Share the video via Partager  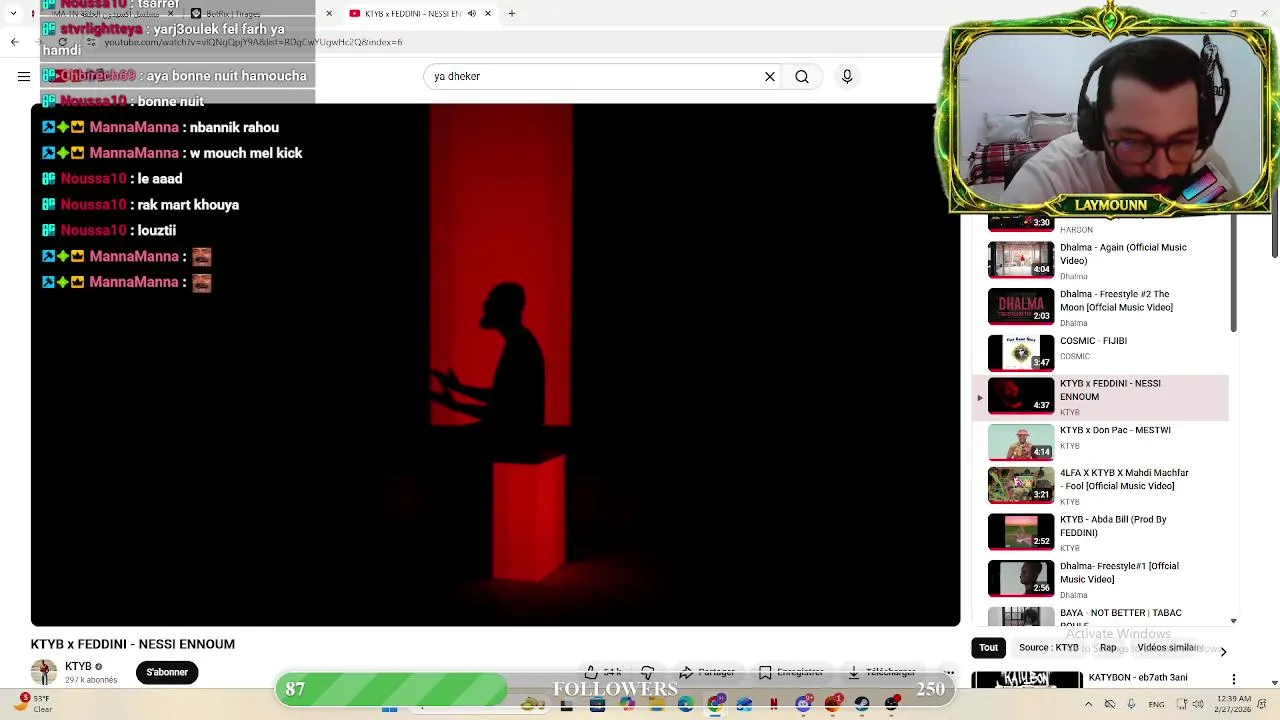coord(707,672)
